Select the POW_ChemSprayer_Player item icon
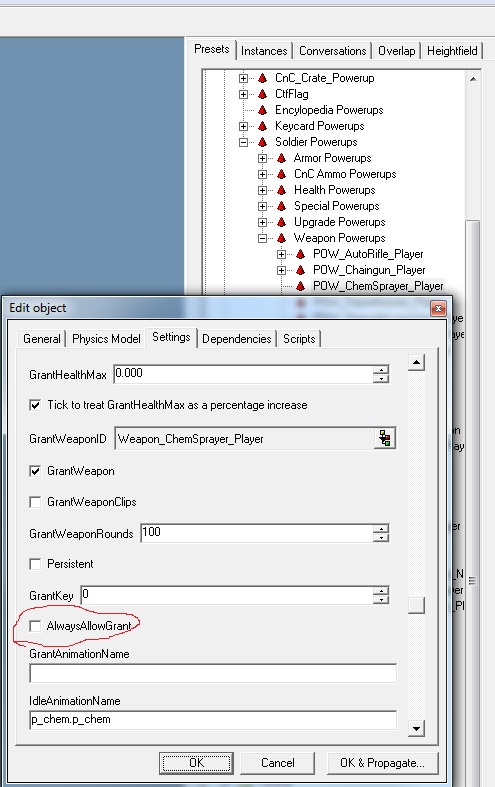Image resolution: width=495 pixels, height=787 pixels. 301,286
